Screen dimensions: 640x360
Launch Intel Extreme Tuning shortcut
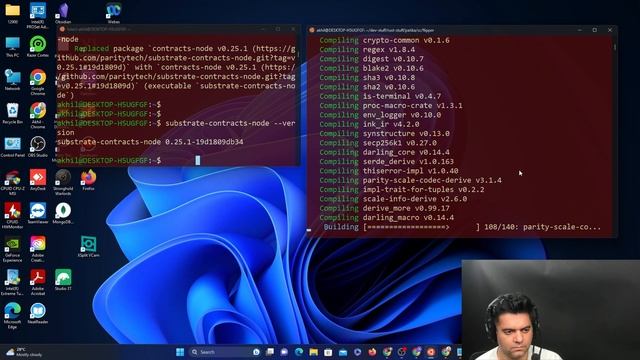point(12,282)
